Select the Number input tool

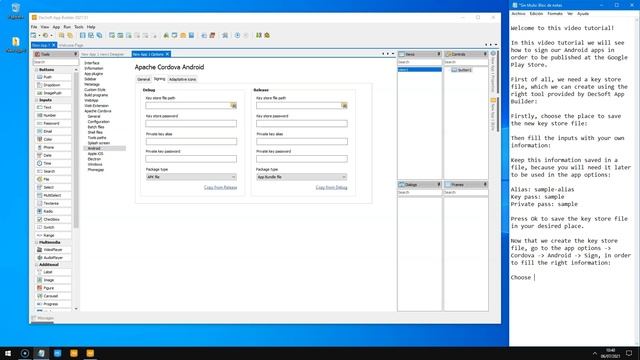click(53, 115)
